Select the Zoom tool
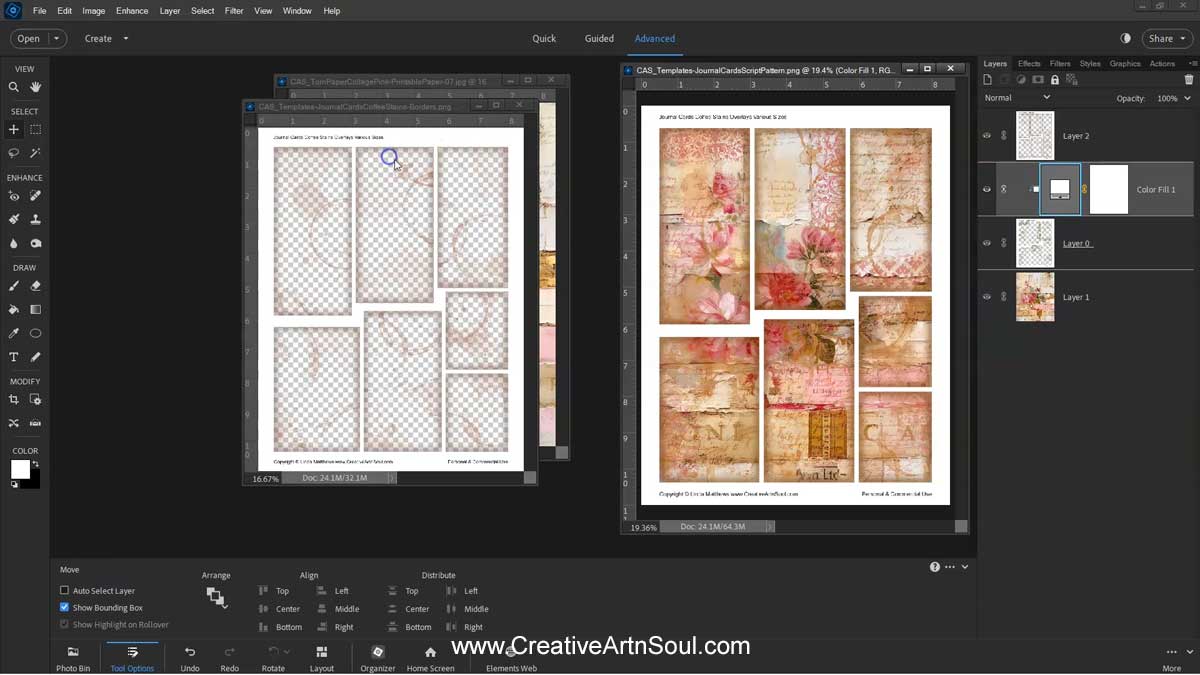This screenshot has width=1200, height=675. pos(13,87)
